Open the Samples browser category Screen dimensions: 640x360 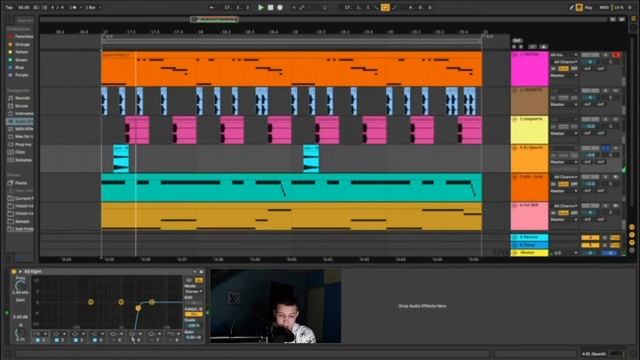click(20, 160)
